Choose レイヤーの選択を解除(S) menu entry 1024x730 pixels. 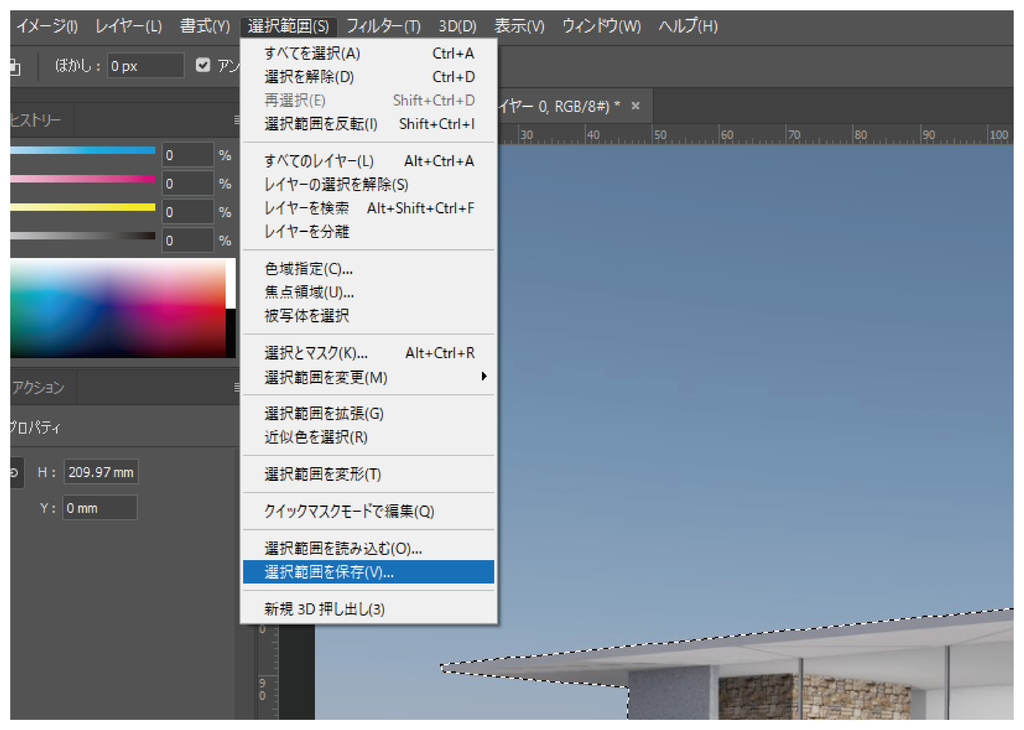(x=369, y=185)
